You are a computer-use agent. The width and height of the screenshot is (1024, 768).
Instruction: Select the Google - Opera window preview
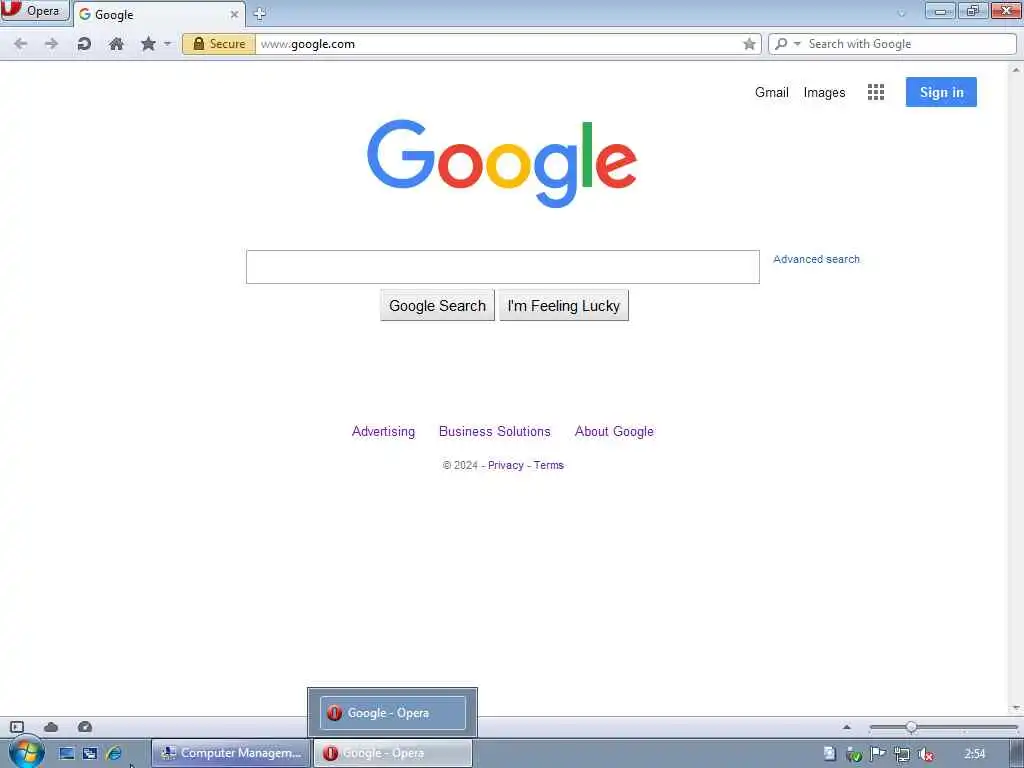(x=392, y=712)
